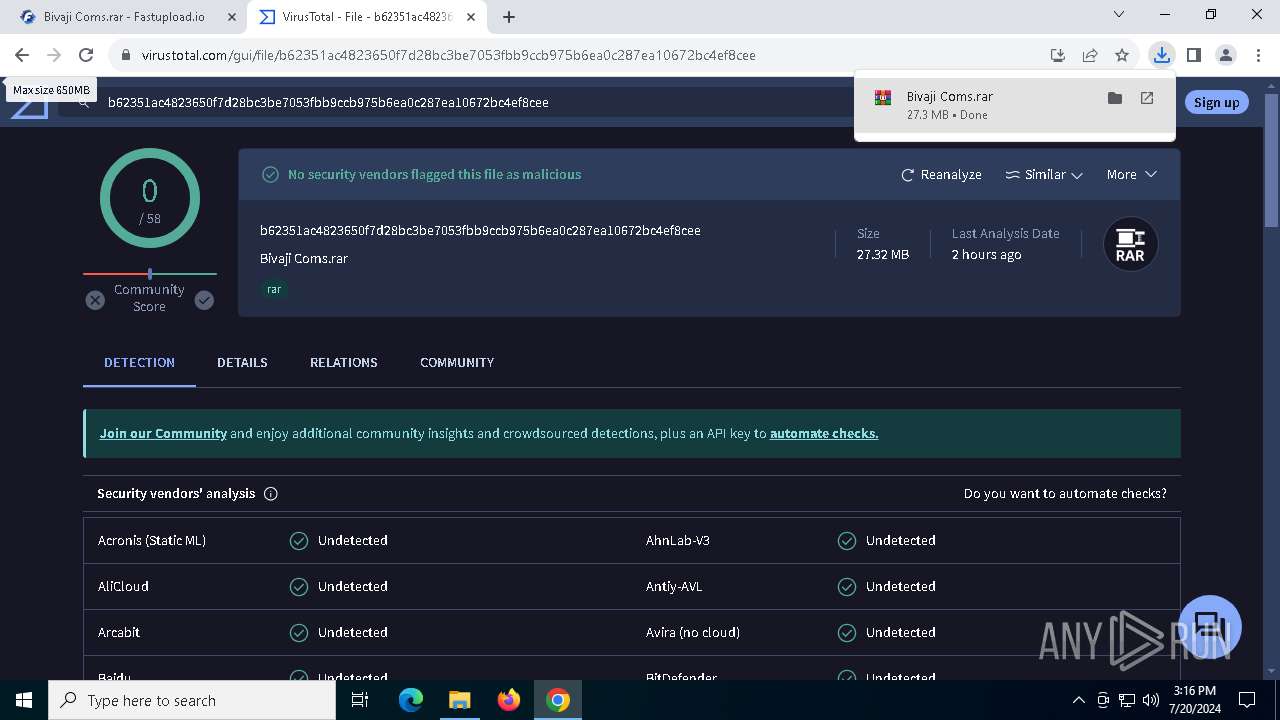Open the tab search chevron in Chrome

click(1120, 15)
